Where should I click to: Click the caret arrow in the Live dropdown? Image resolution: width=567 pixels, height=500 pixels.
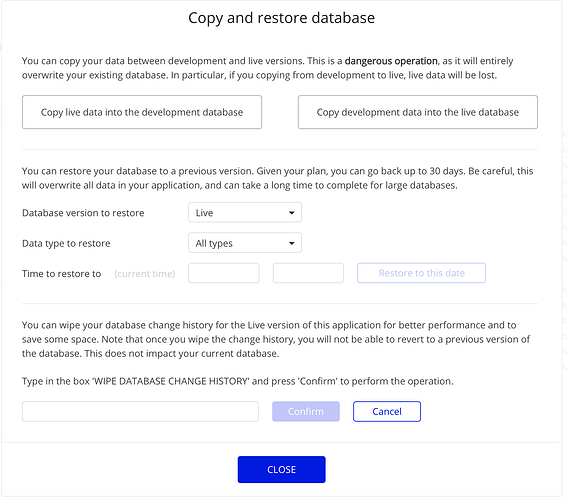click(291, 213)
